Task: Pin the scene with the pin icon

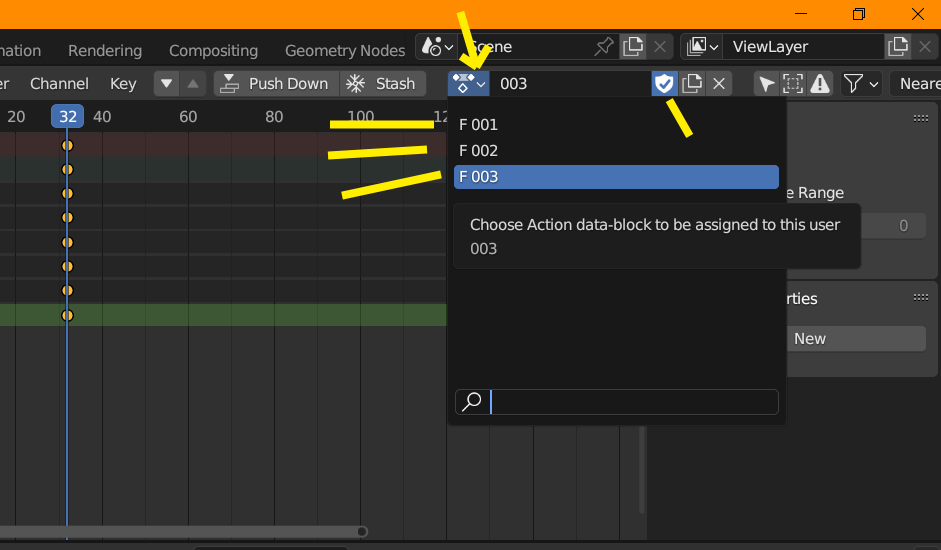Action: coord(604,46)
